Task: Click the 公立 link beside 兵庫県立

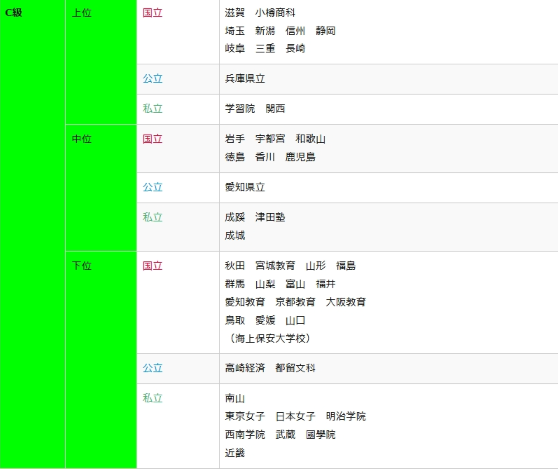Action: click(153, 79)
